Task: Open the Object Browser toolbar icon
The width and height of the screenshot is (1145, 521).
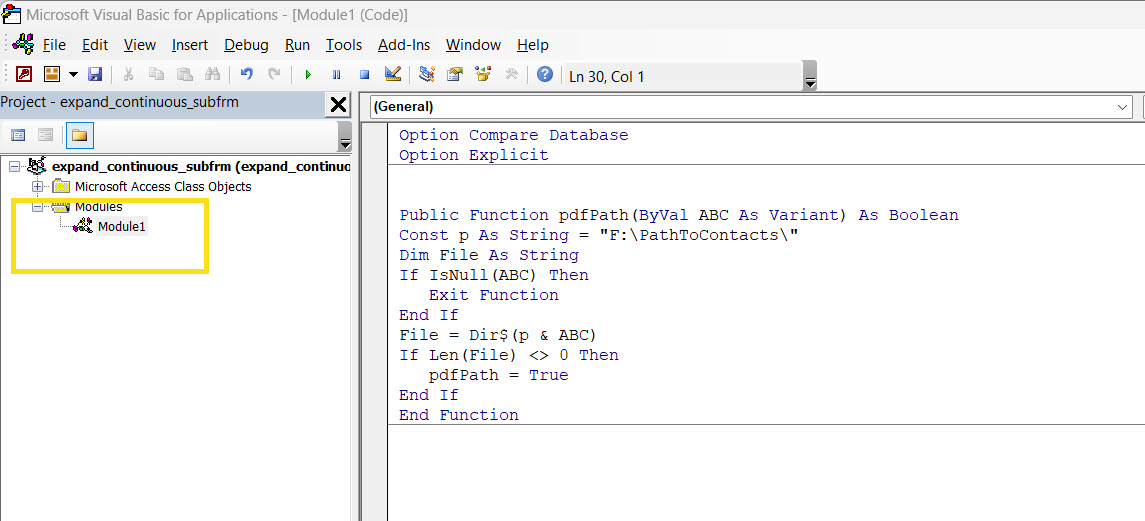Action: [x=483, y=75]
